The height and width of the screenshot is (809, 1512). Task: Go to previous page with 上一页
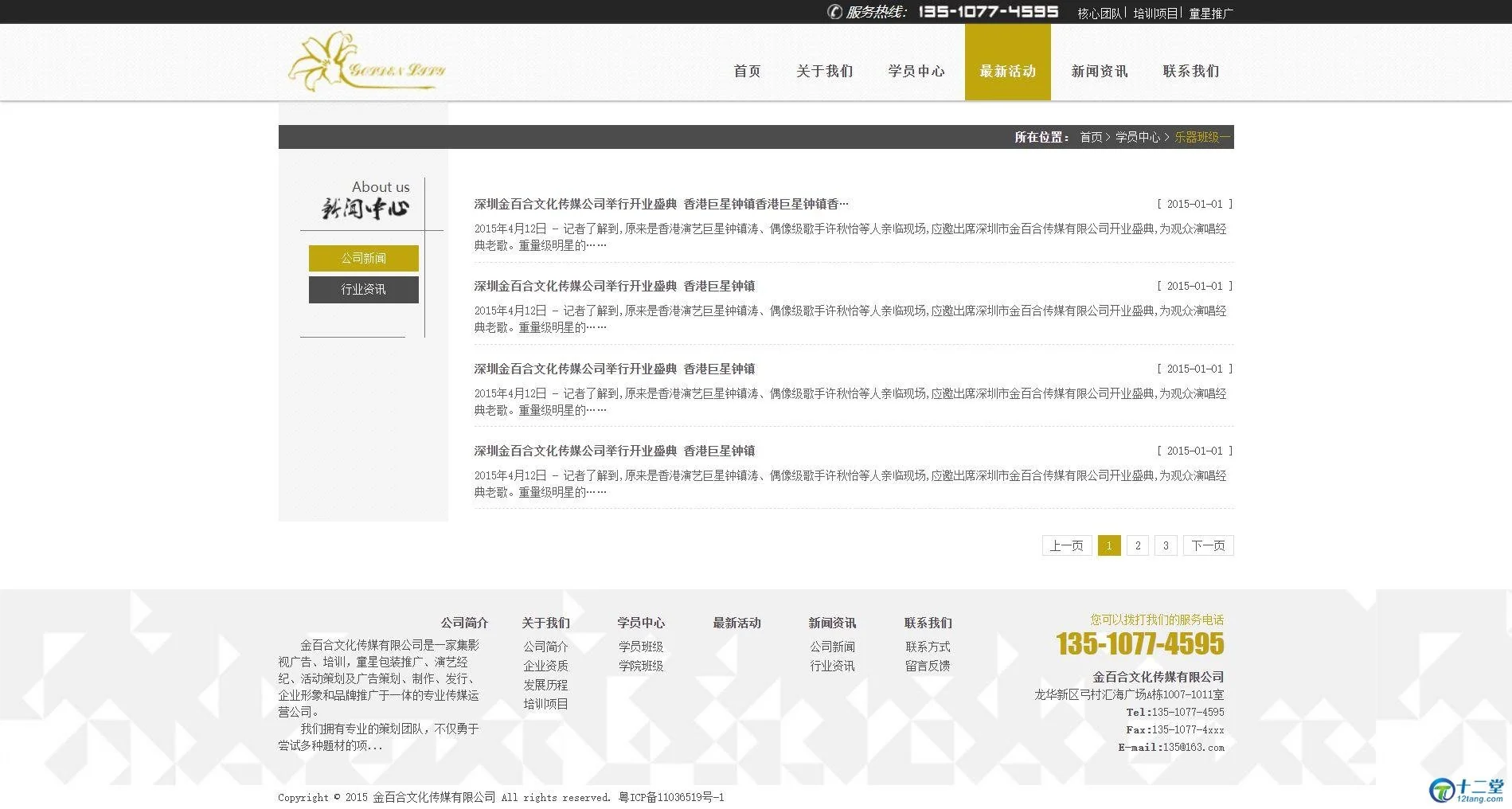1066,545
